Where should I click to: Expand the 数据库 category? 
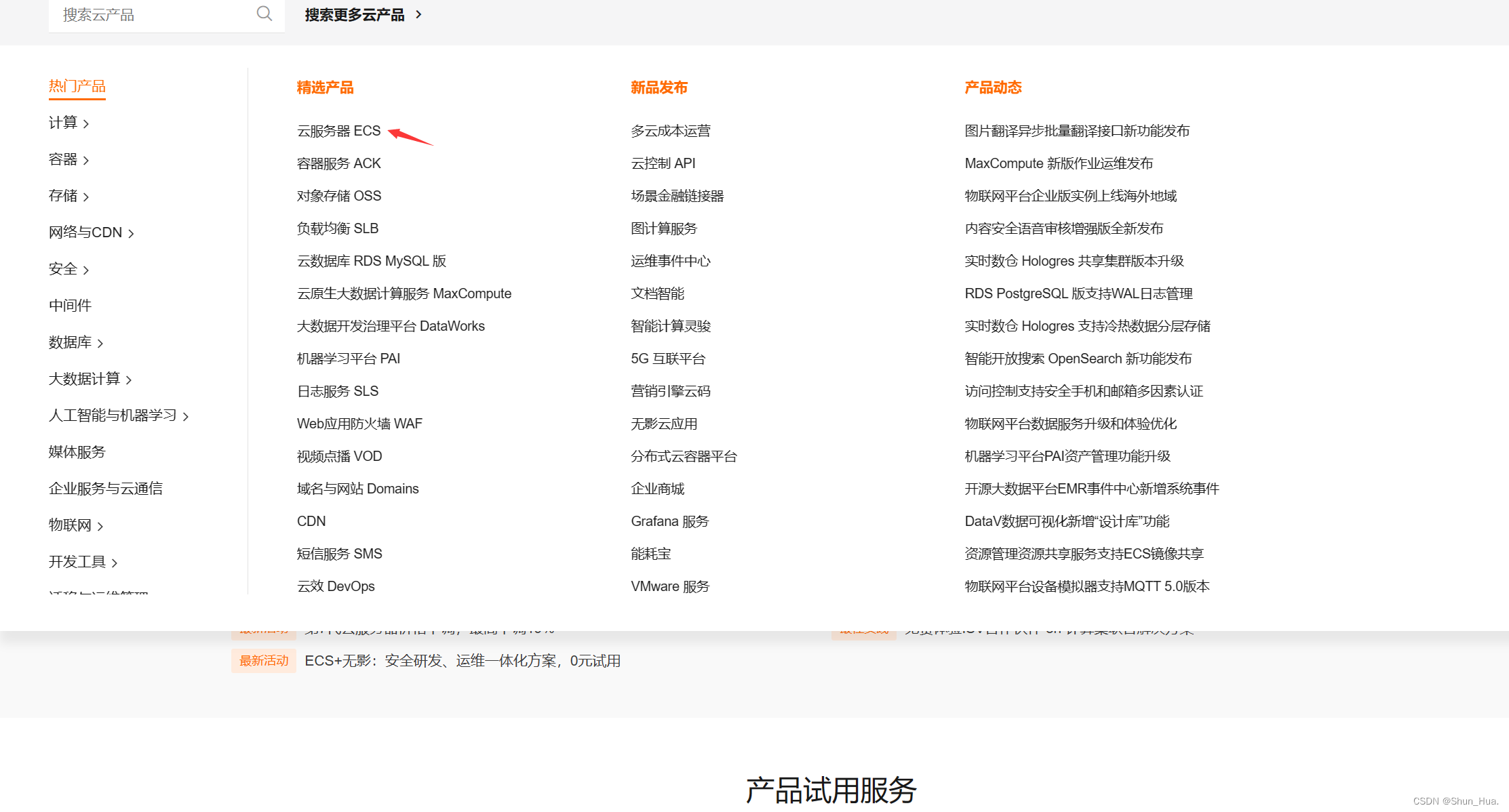tap(76, 342)
